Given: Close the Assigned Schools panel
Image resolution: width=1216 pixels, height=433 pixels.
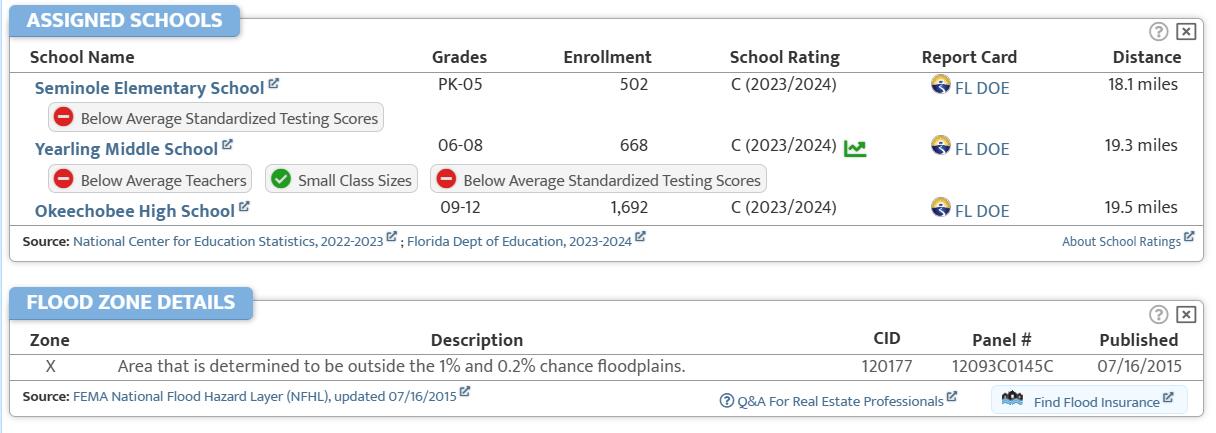Looking at the screenshot, I should pyautogui.click(x=1186, y=32).
